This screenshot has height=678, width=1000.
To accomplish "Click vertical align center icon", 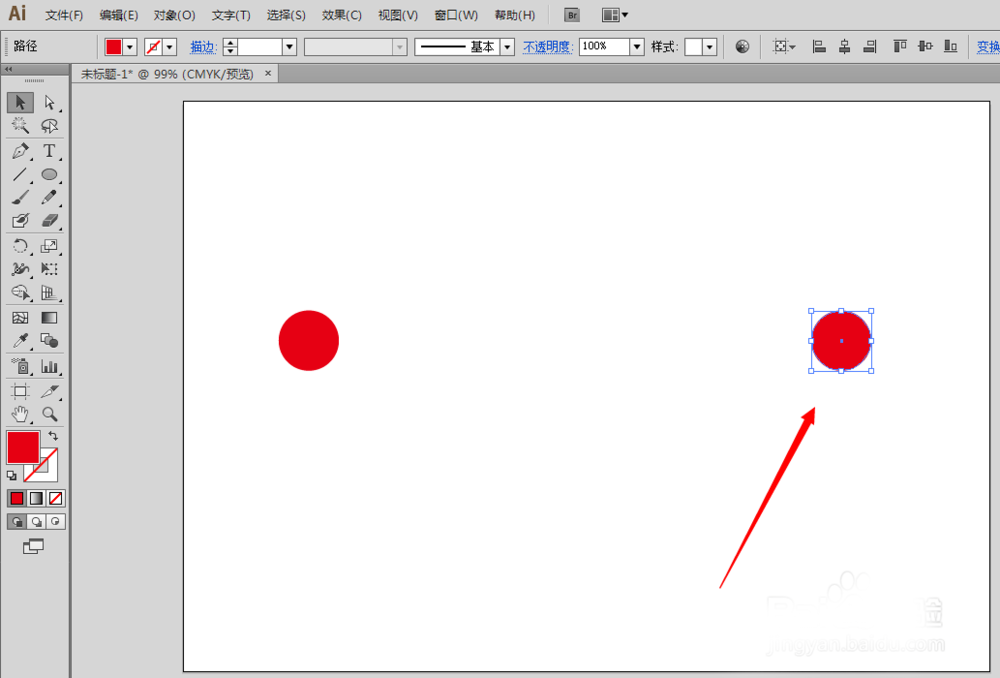I will click(x=925, y=47).
